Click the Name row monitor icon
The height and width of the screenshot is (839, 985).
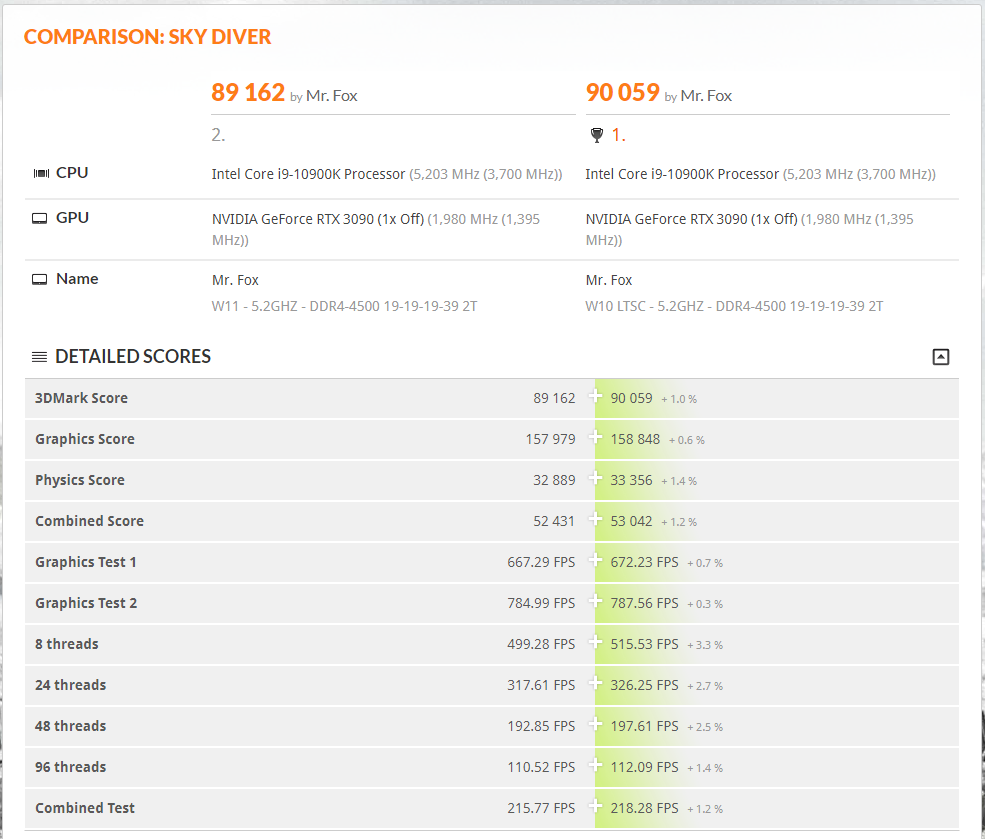click(x=40, y=279)
